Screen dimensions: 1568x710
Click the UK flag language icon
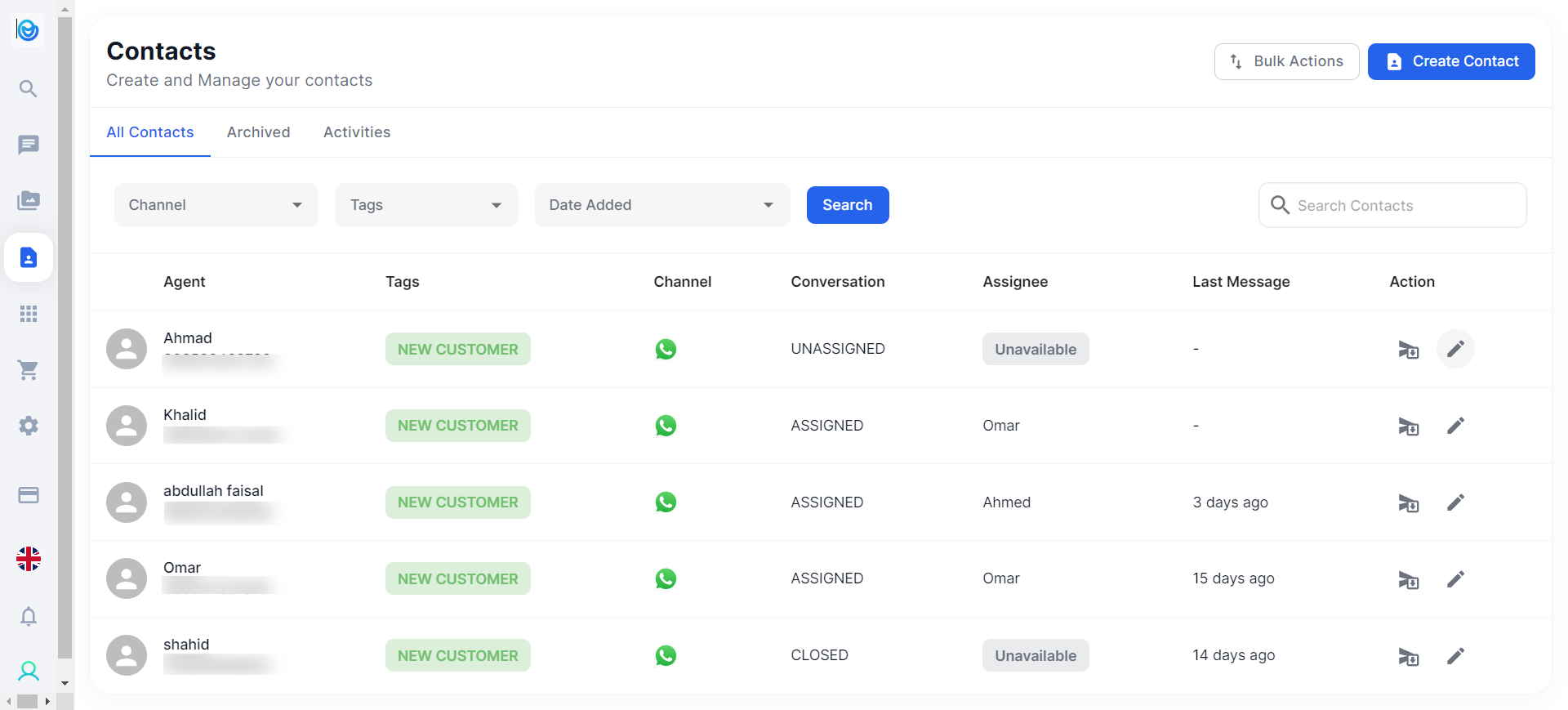pyautogui.click(x=29, y=559)
